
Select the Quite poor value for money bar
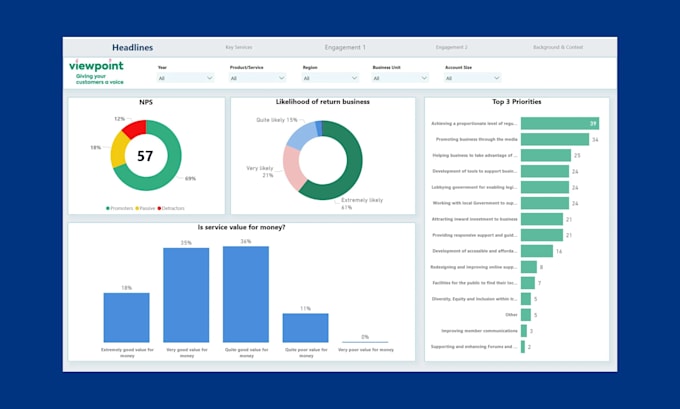[x=305, y=328]
